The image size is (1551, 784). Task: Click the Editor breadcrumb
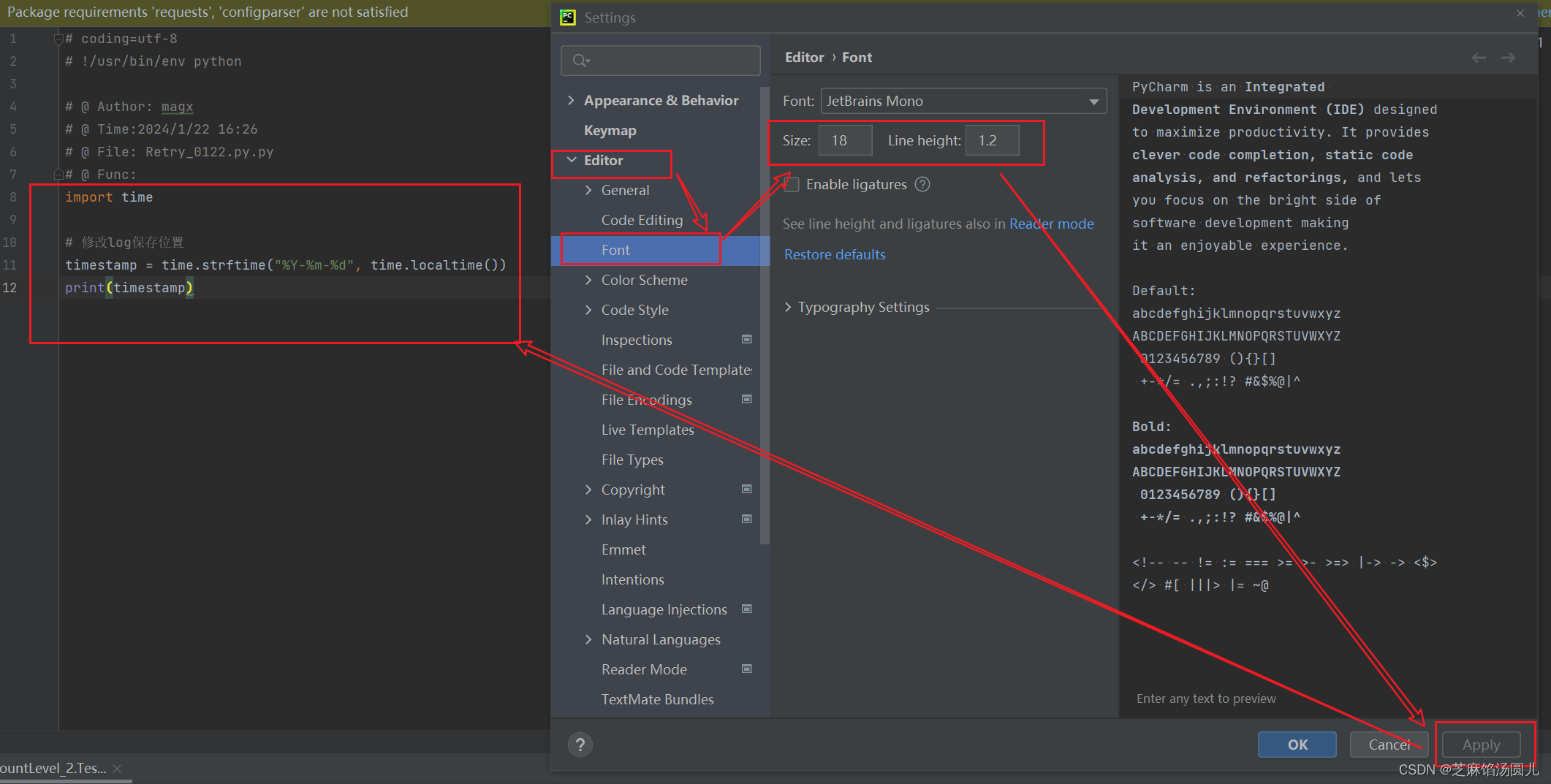click(x=804, y=57)
